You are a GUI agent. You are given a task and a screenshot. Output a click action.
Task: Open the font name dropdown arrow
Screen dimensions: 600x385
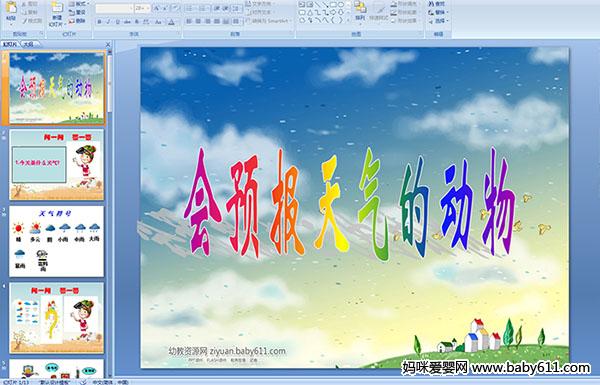click(x=131, y=8)
